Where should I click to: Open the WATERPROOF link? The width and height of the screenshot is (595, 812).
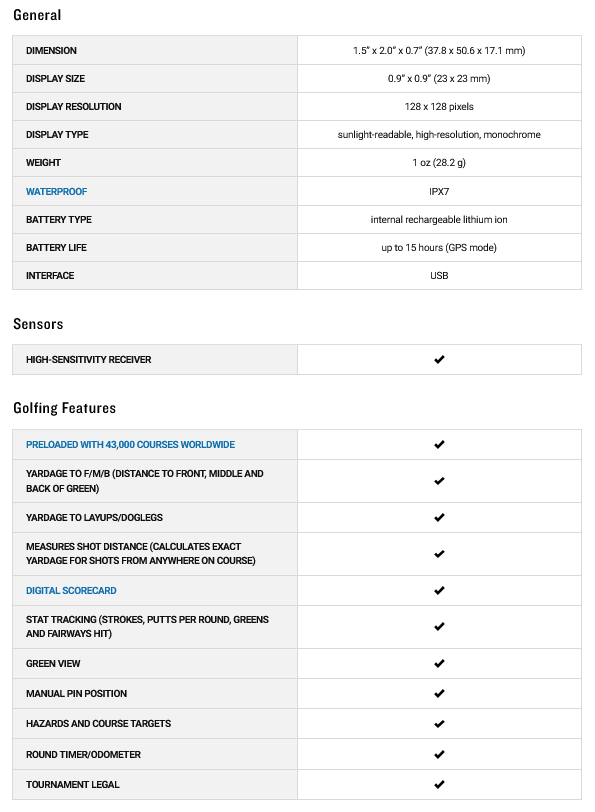[56, 192]
